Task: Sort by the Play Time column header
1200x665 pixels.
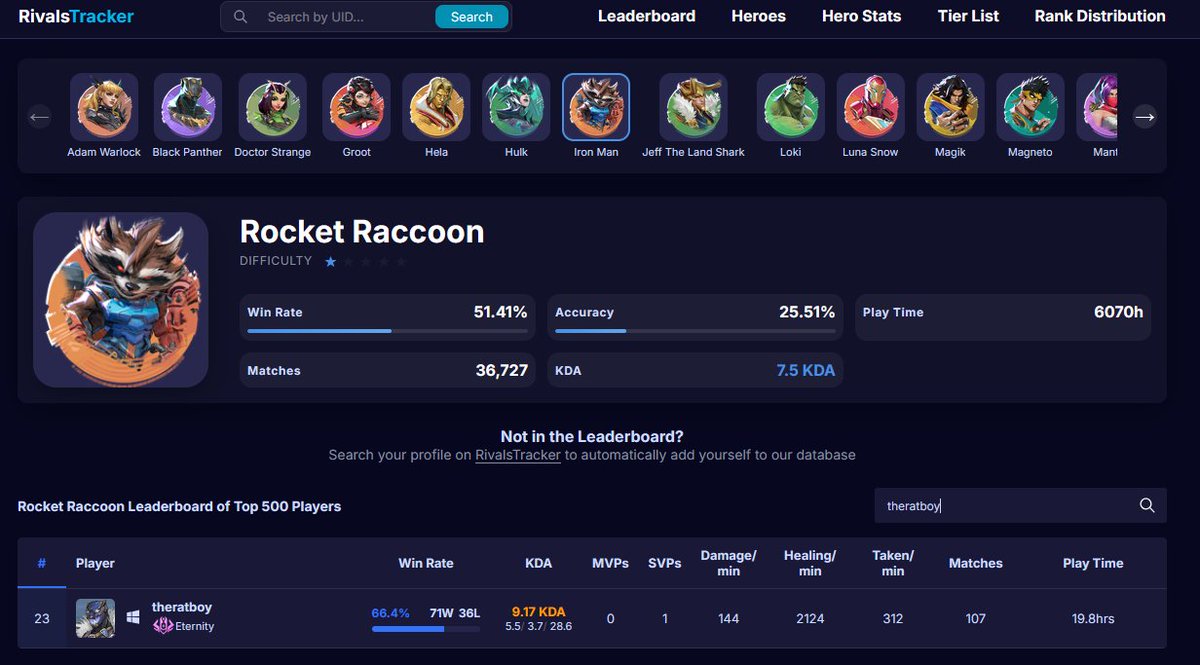Action: (1093, 563)
